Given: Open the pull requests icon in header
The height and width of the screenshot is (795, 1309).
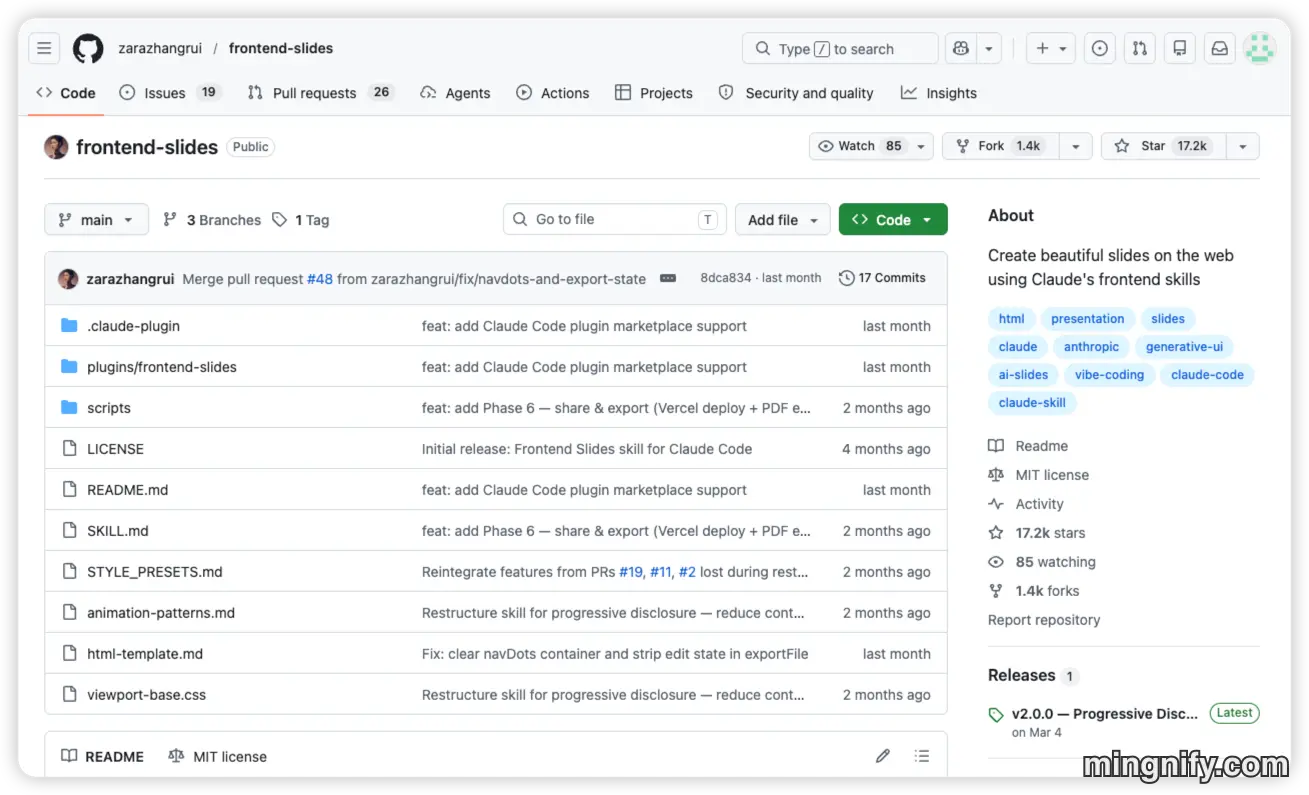Looking at the screenshot, I should 1140,48.
